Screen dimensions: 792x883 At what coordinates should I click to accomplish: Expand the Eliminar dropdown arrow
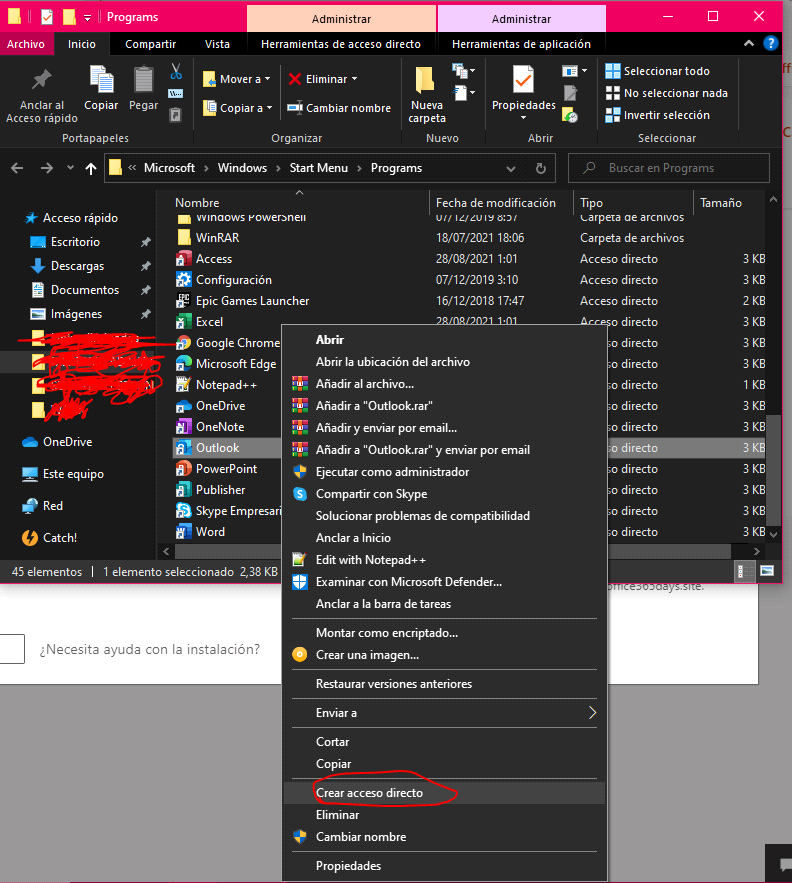click(354, 79)
